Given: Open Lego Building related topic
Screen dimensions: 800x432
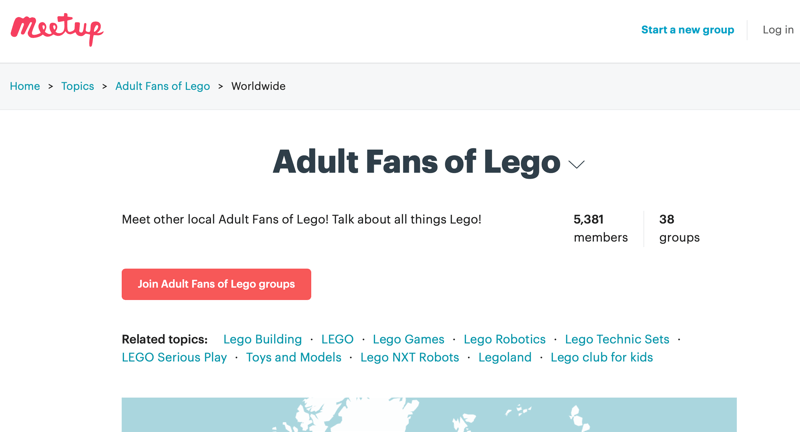Looking at the screenshot, I should click(262, 339).
